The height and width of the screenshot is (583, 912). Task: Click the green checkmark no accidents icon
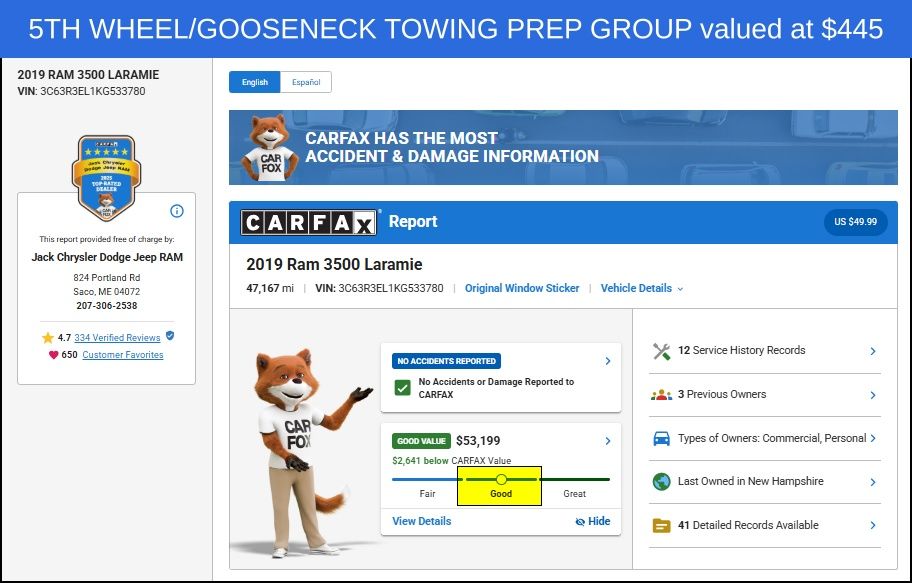pyautogui.click(x=402, y=388)
